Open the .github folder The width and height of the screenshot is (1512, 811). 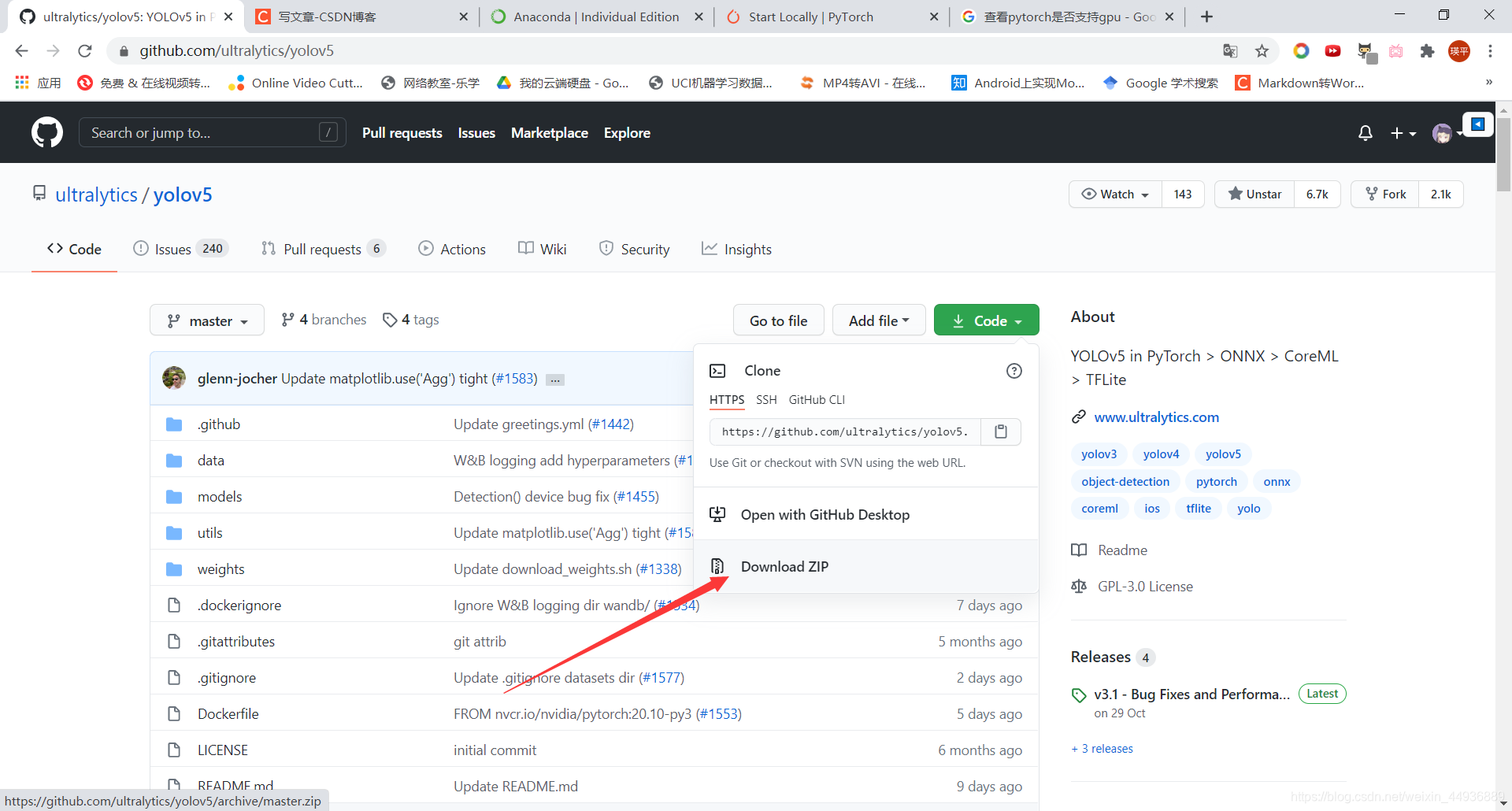point(219,424)
